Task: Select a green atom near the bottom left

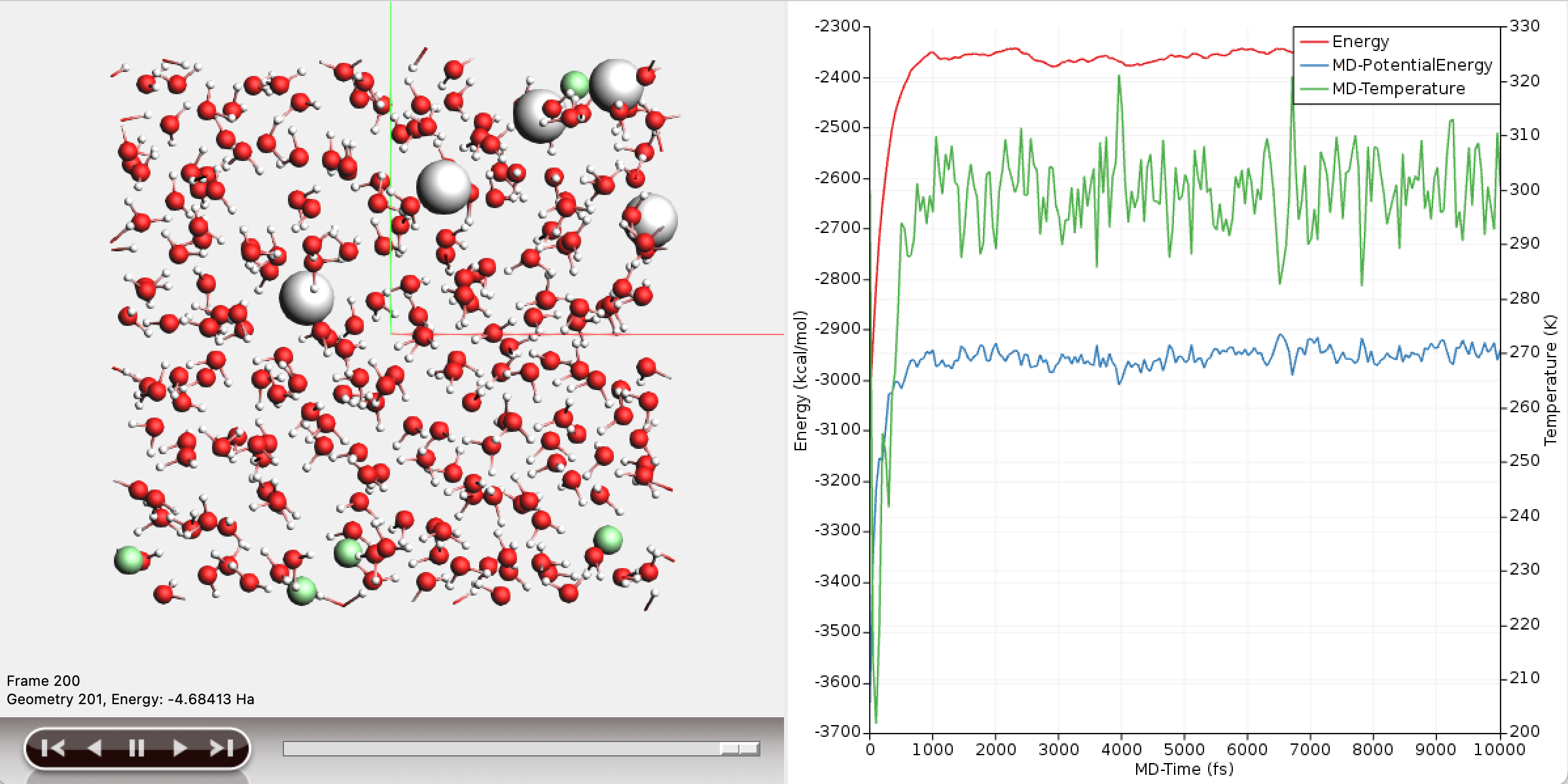Action: 129,560
